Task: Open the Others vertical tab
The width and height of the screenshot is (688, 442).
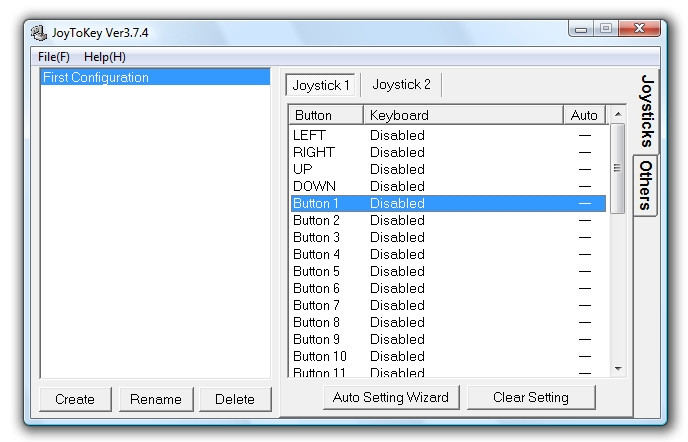Action: point(646,185)
